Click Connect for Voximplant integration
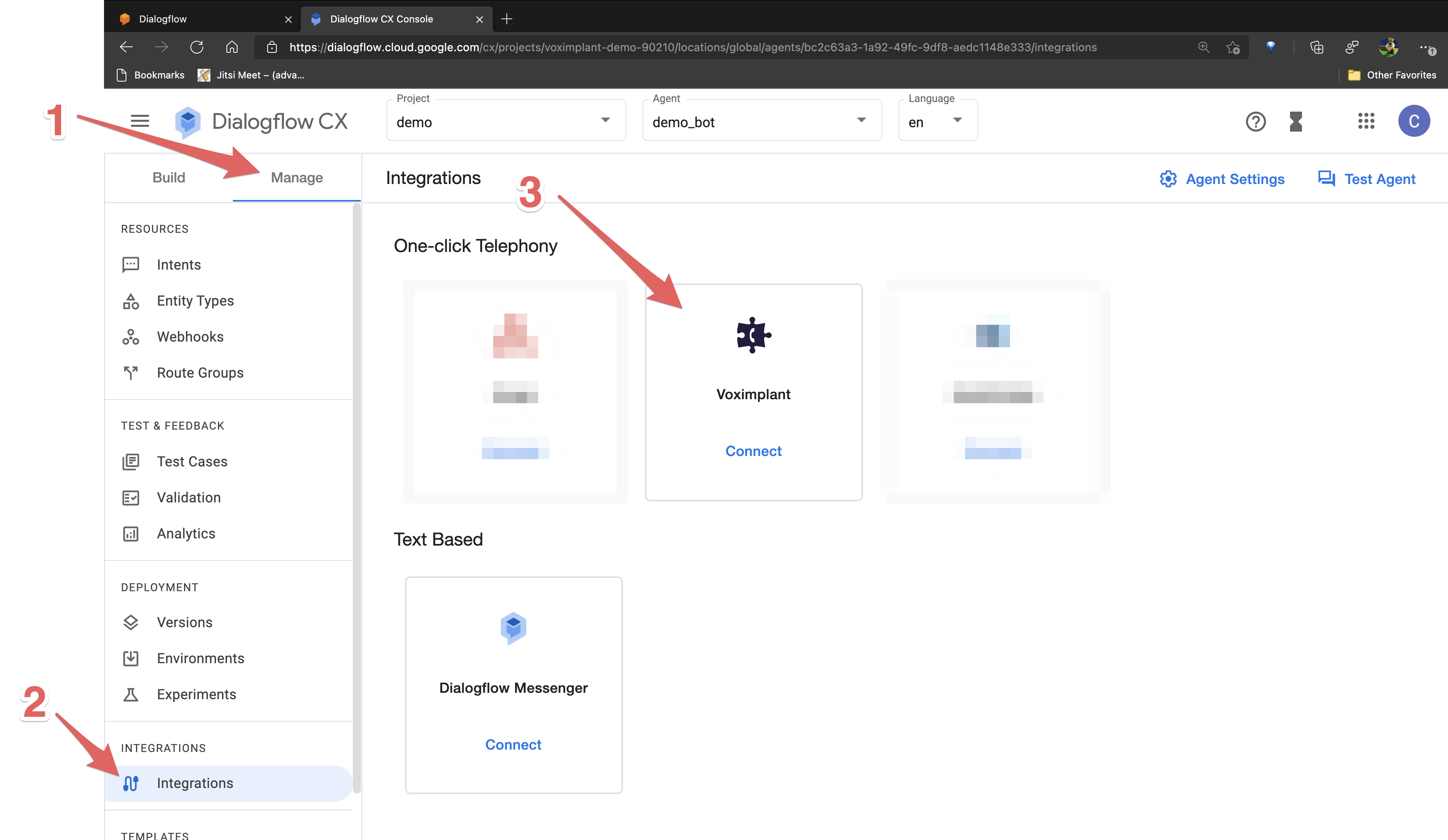Viewport: 1448px width, 840px height. coord(753,450)
